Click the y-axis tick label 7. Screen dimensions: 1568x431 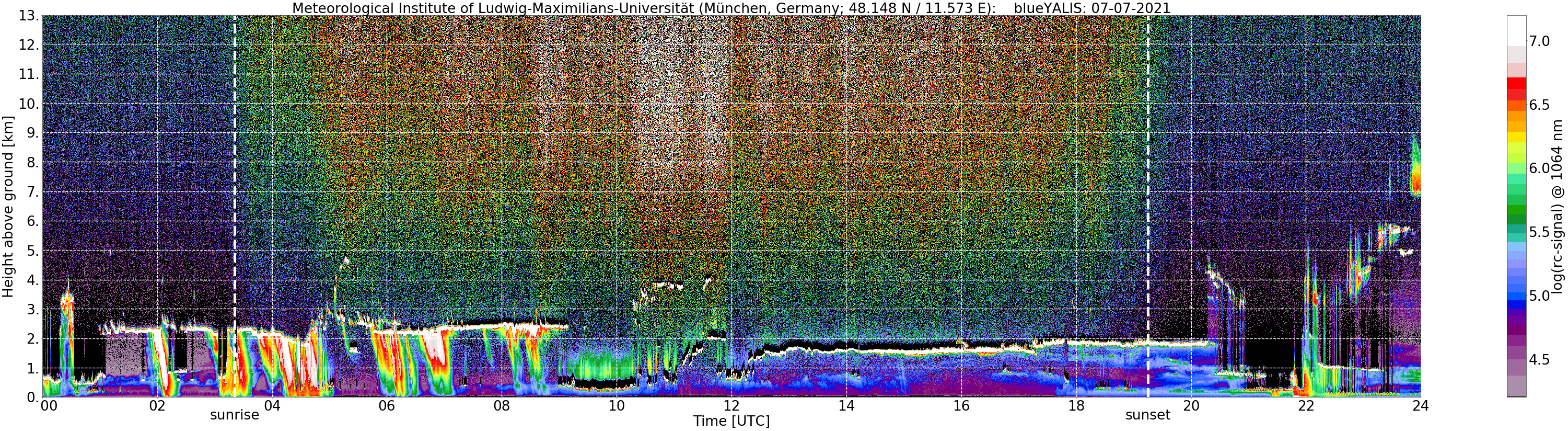[x=33, y=192]
